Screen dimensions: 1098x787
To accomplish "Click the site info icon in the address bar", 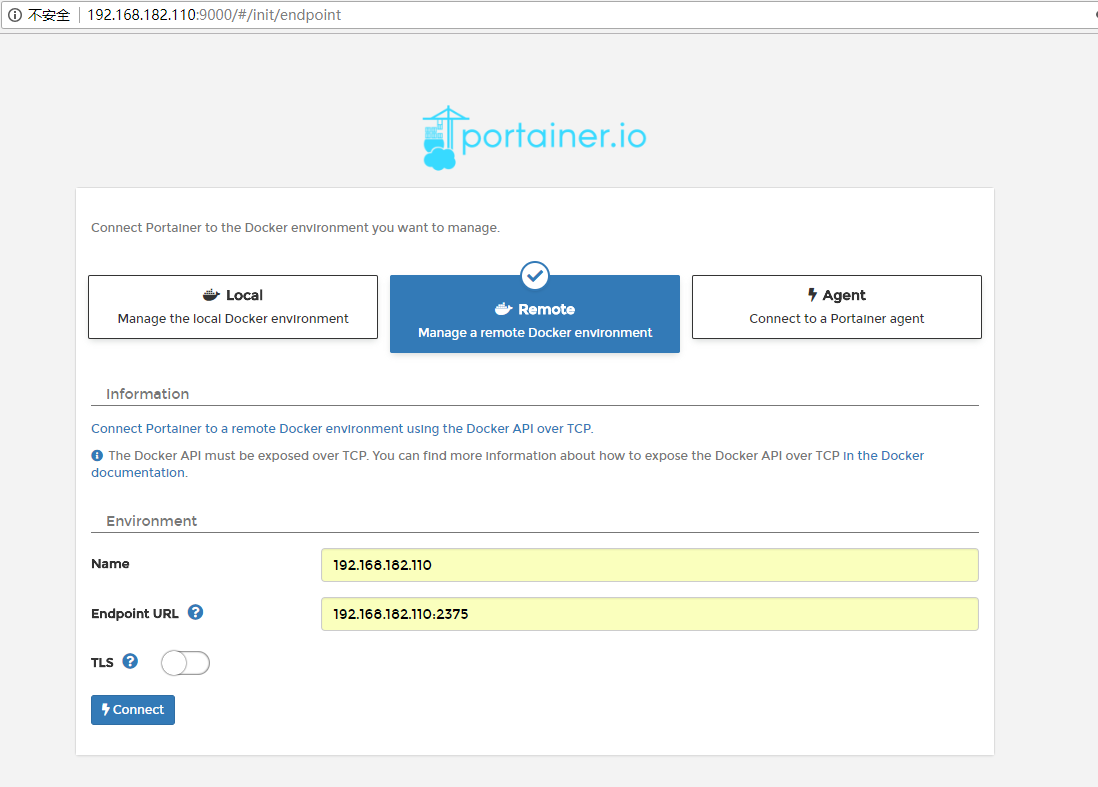I will click(15, 15).
